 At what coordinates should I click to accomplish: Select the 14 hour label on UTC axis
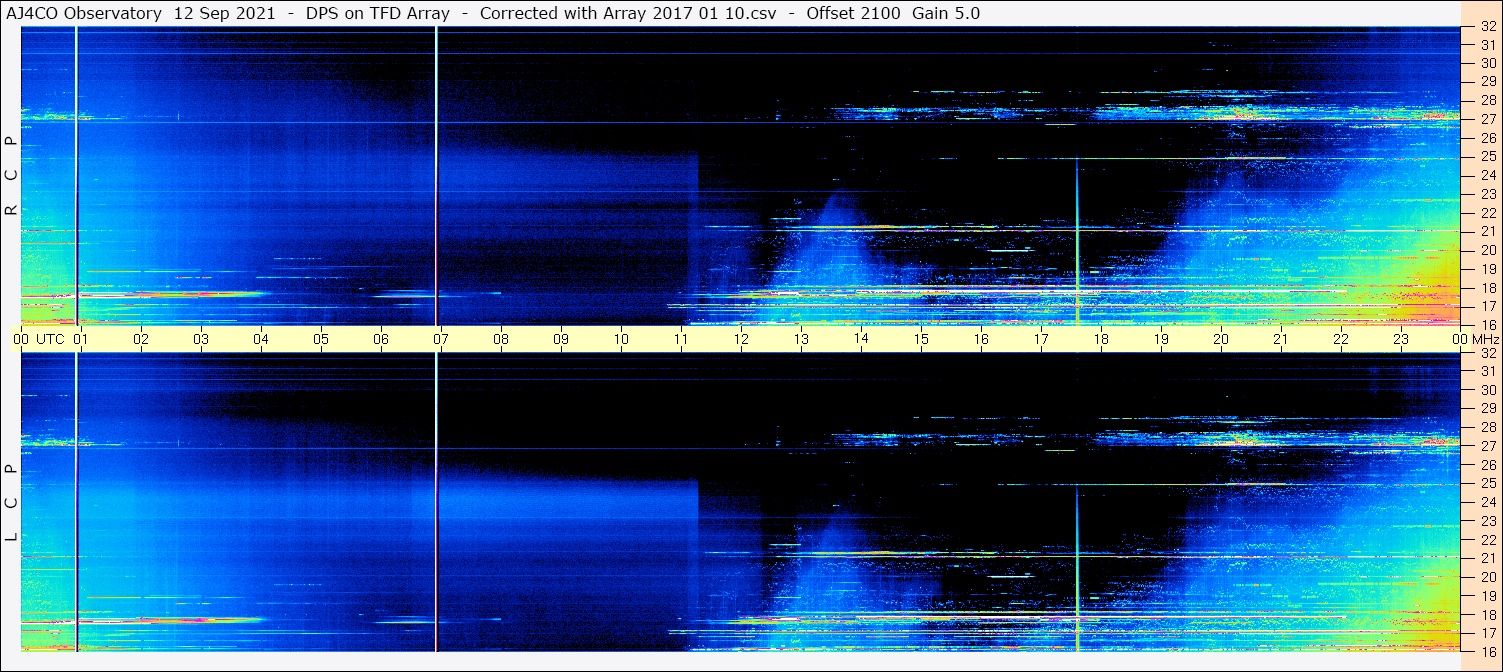pyautogui.click(x=861, y=339)
